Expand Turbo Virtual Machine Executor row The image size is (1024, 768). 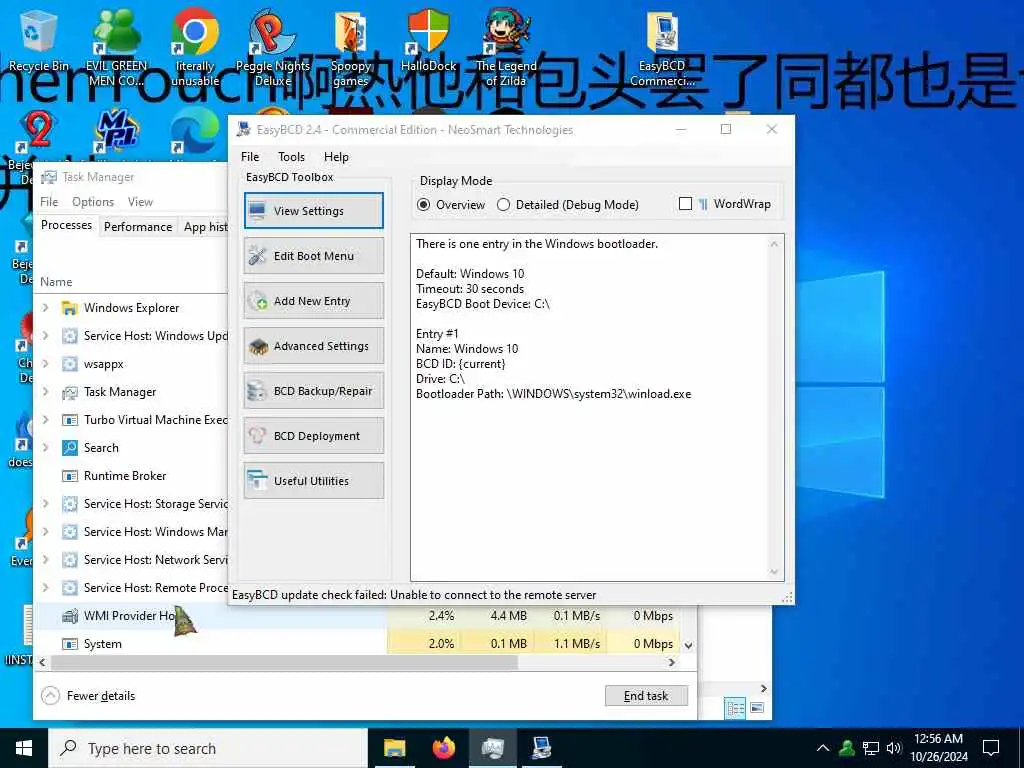tap(45, 420)
